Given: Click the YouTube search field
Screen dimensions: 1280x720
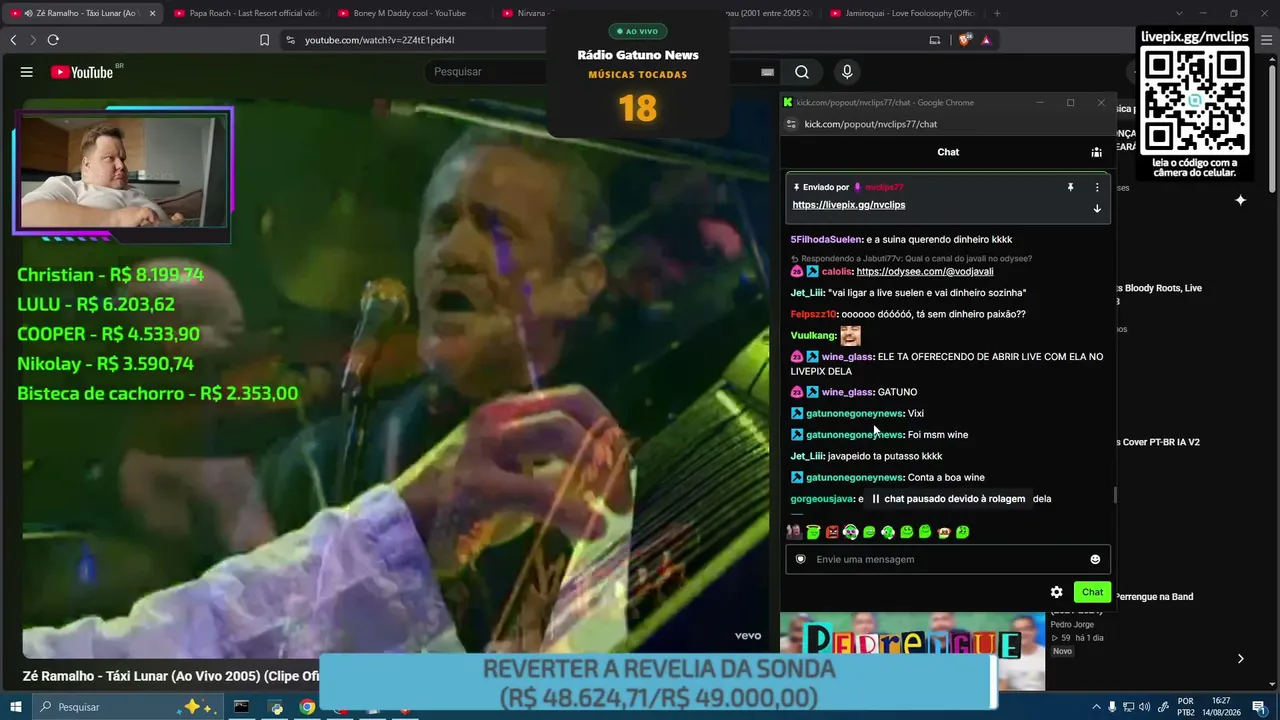Looking at the screenshot, I should (488, 72).
